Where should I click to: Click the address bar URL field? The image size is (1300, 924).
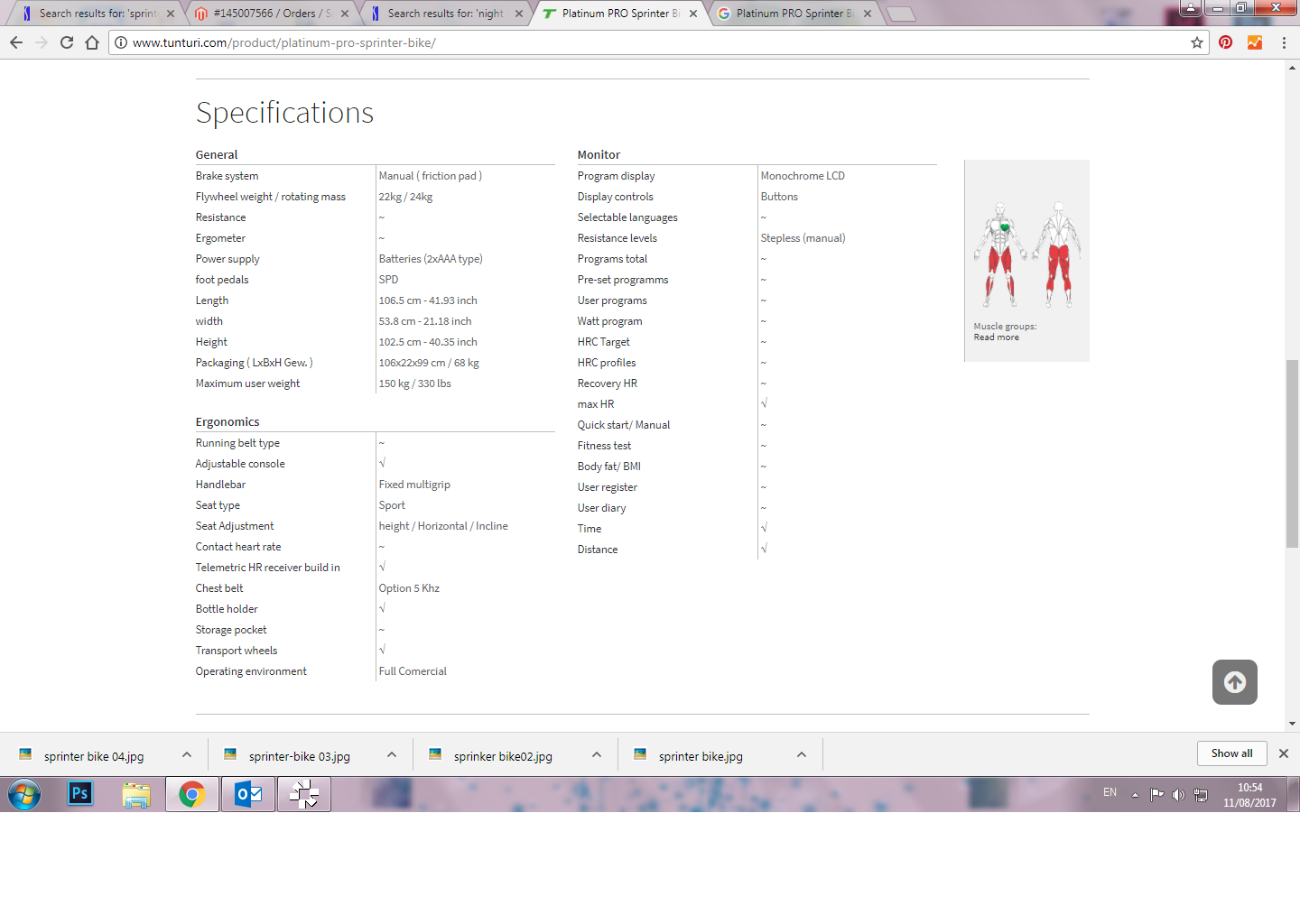click(x=632, y=42)
